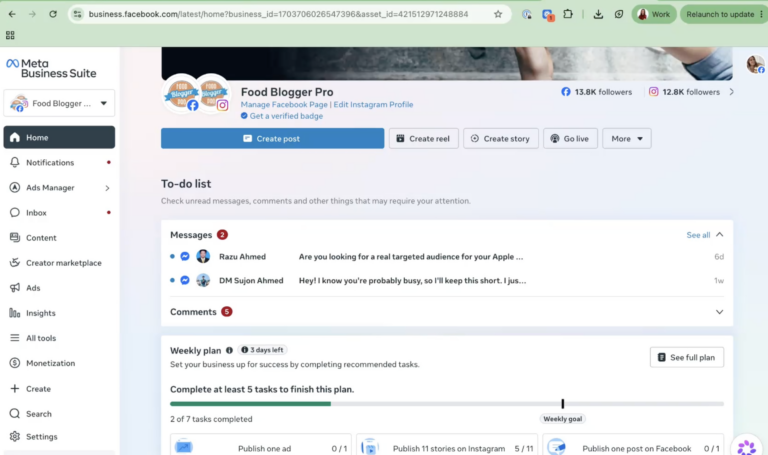The image size is (768, 455).
Task: Click the Comments heading with badge
Action: [201, 312]
